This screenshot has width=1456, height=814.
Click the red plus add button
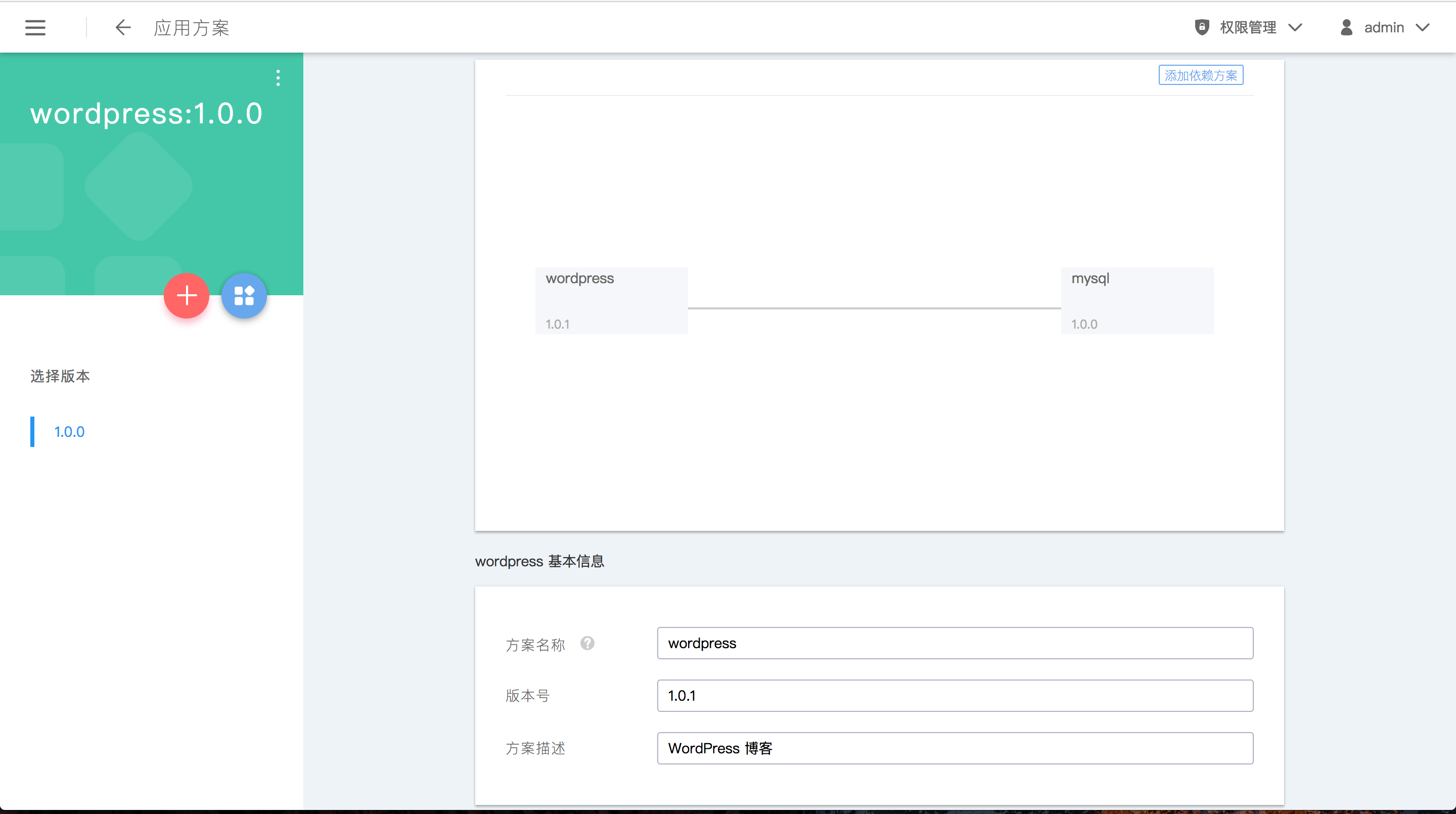(x=187, y=296)
